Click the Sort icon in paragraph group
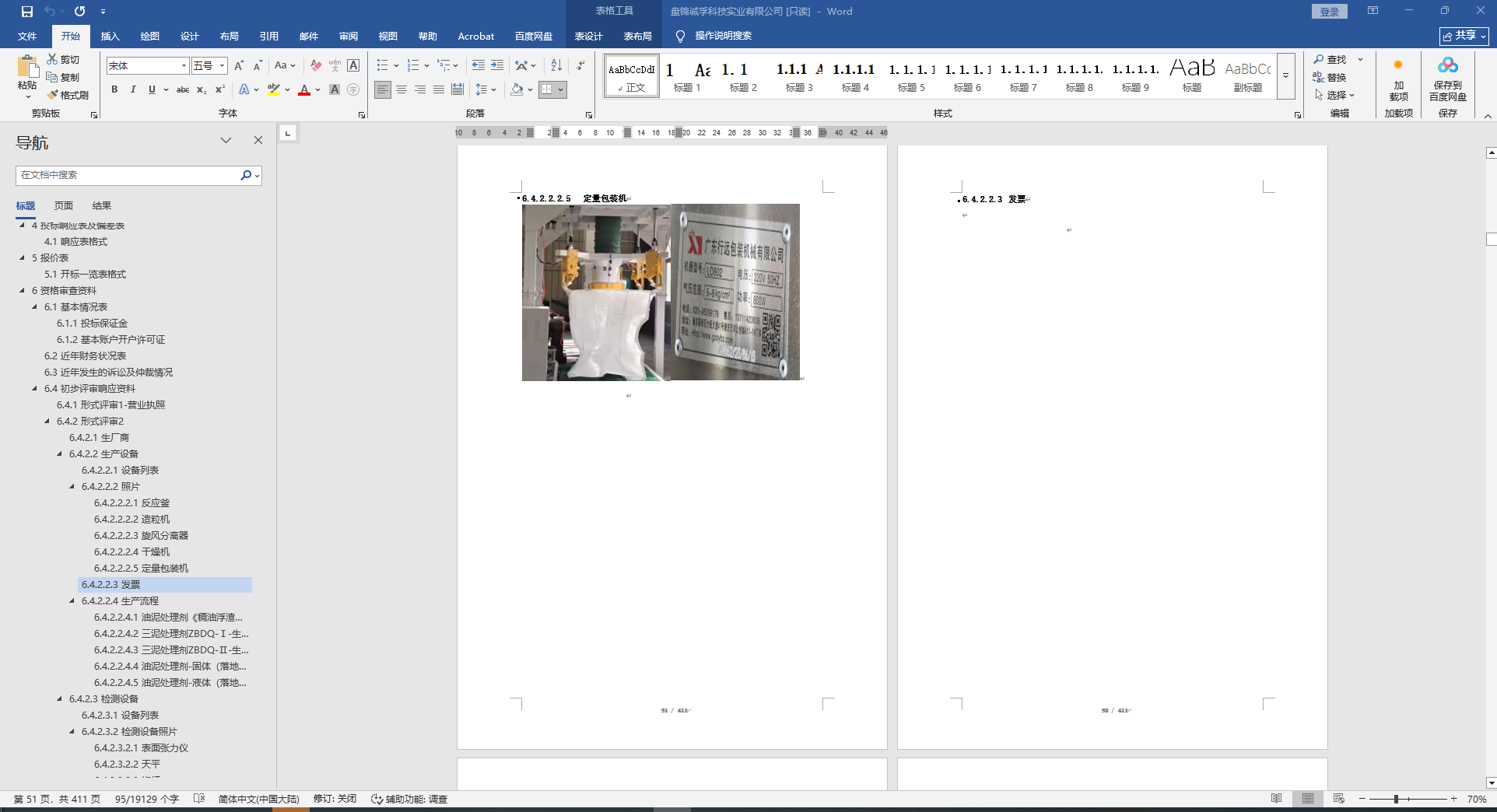Image resolution: width=1497 pixels, height=812 pixels. point(556,66)
